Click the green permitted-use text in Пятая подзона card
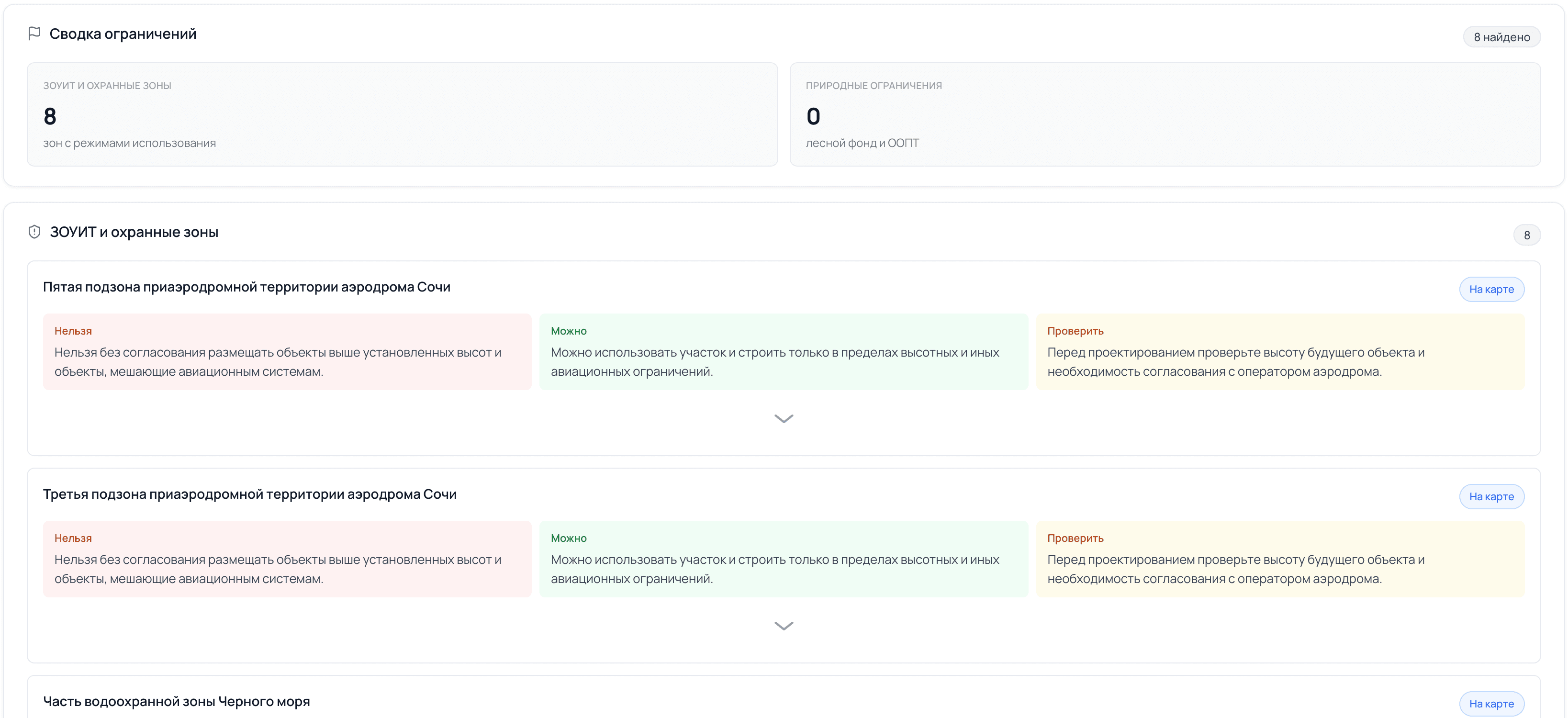This screenshot has height=718, width=1568. pos(775,362)
